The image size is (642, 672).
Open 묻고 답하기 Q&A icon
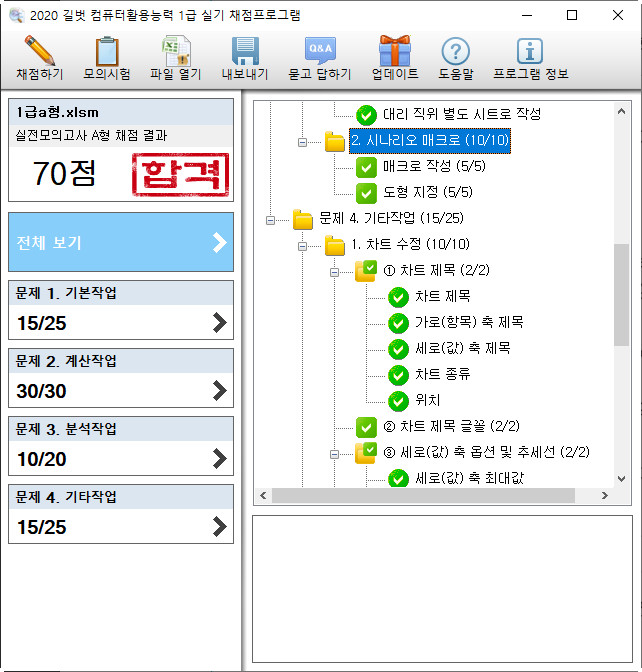click(x=319, y=51)
